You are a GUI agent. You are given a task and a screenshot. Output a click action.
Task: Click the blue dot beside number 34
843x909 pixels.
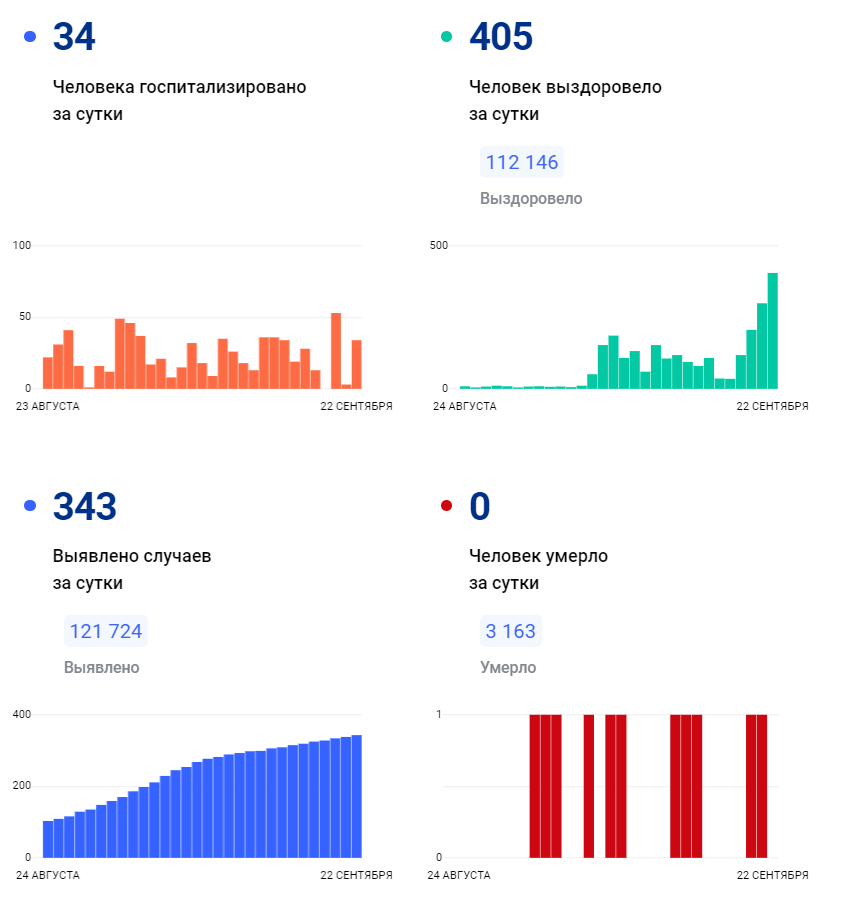click(x=30, y=37)
